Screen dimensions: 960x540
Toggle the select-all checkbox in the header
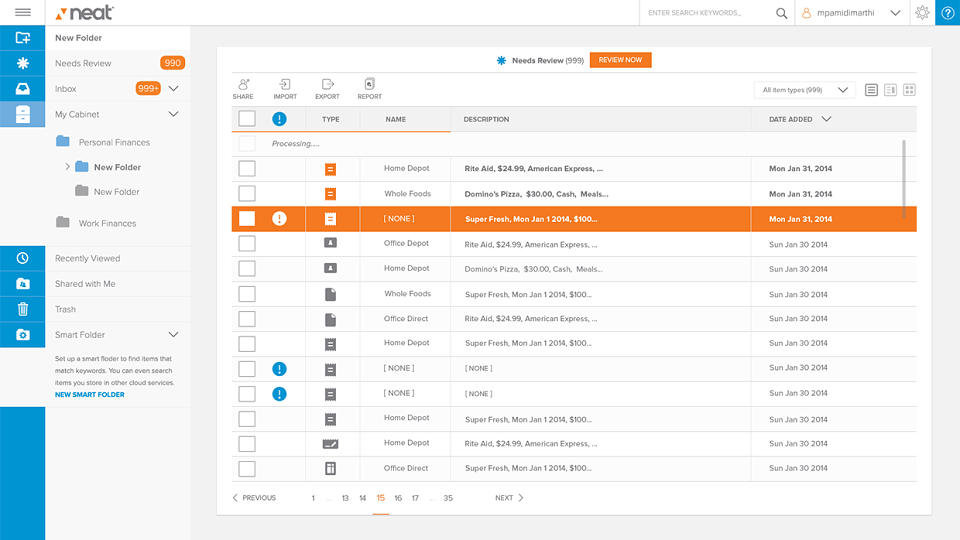pyautogui.click(x=247, y=119)
